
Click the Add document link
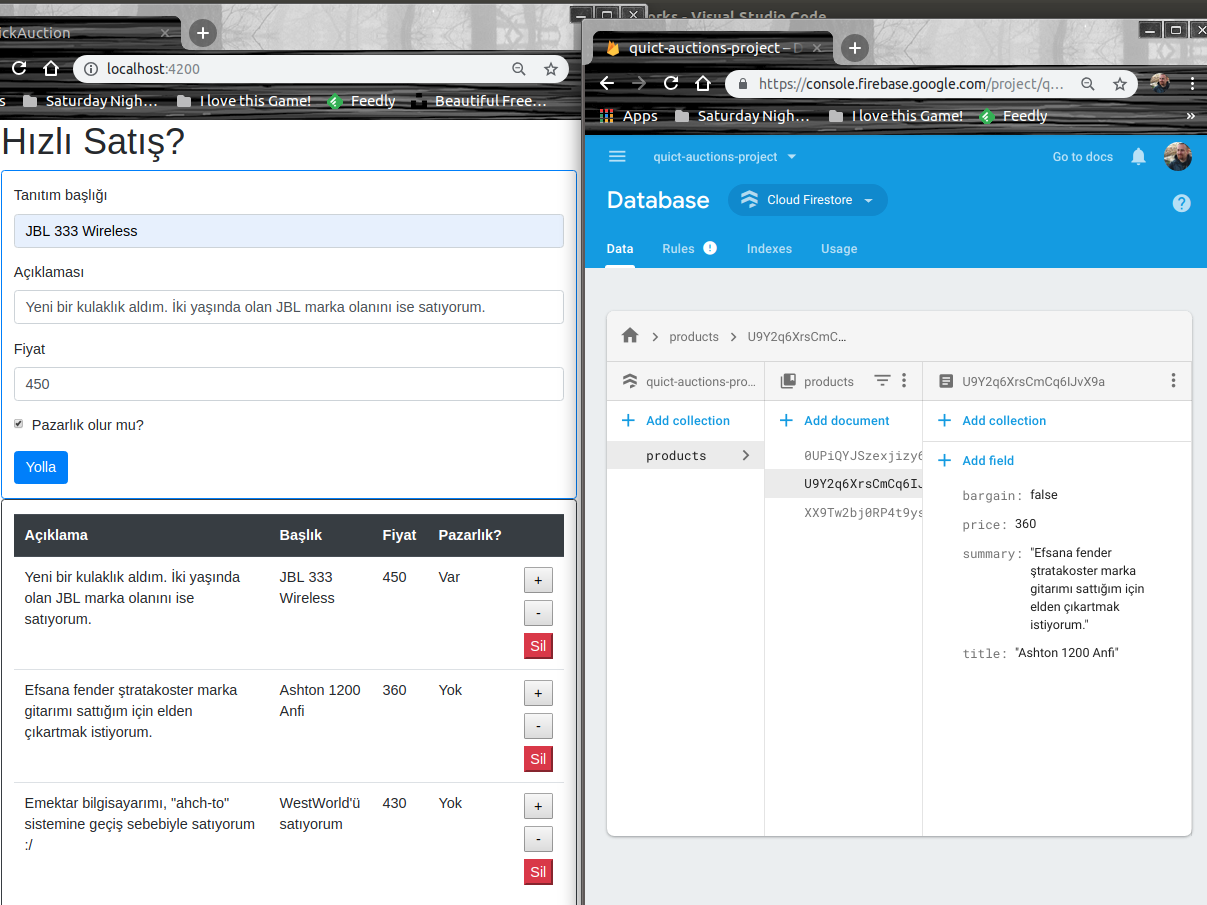[846, 421]
